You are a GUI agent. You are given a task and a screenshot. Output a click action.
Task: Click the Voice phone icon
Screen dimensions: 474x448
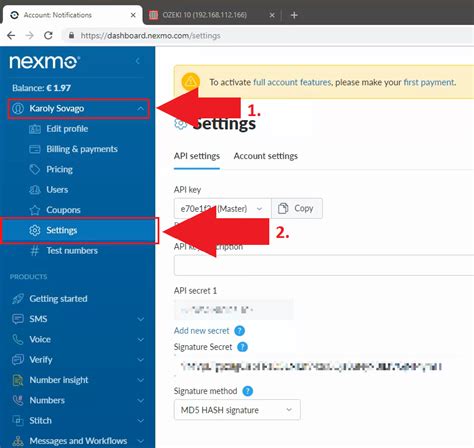(18, 339)
